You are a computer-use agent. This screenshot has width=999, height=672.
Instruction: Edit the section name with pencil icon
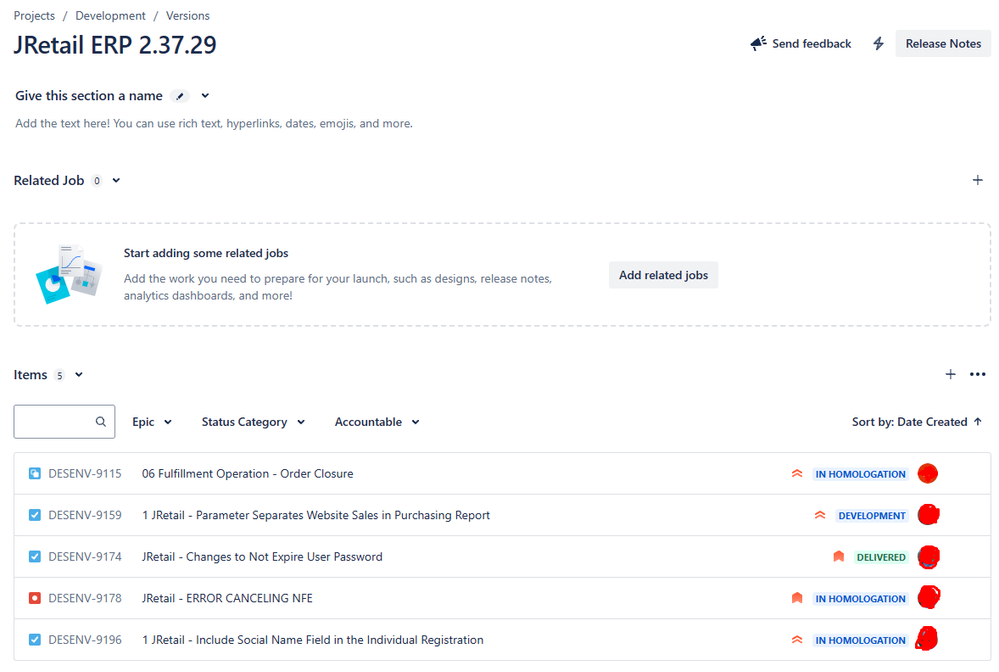pyautogui.click(x=180, y=96)
